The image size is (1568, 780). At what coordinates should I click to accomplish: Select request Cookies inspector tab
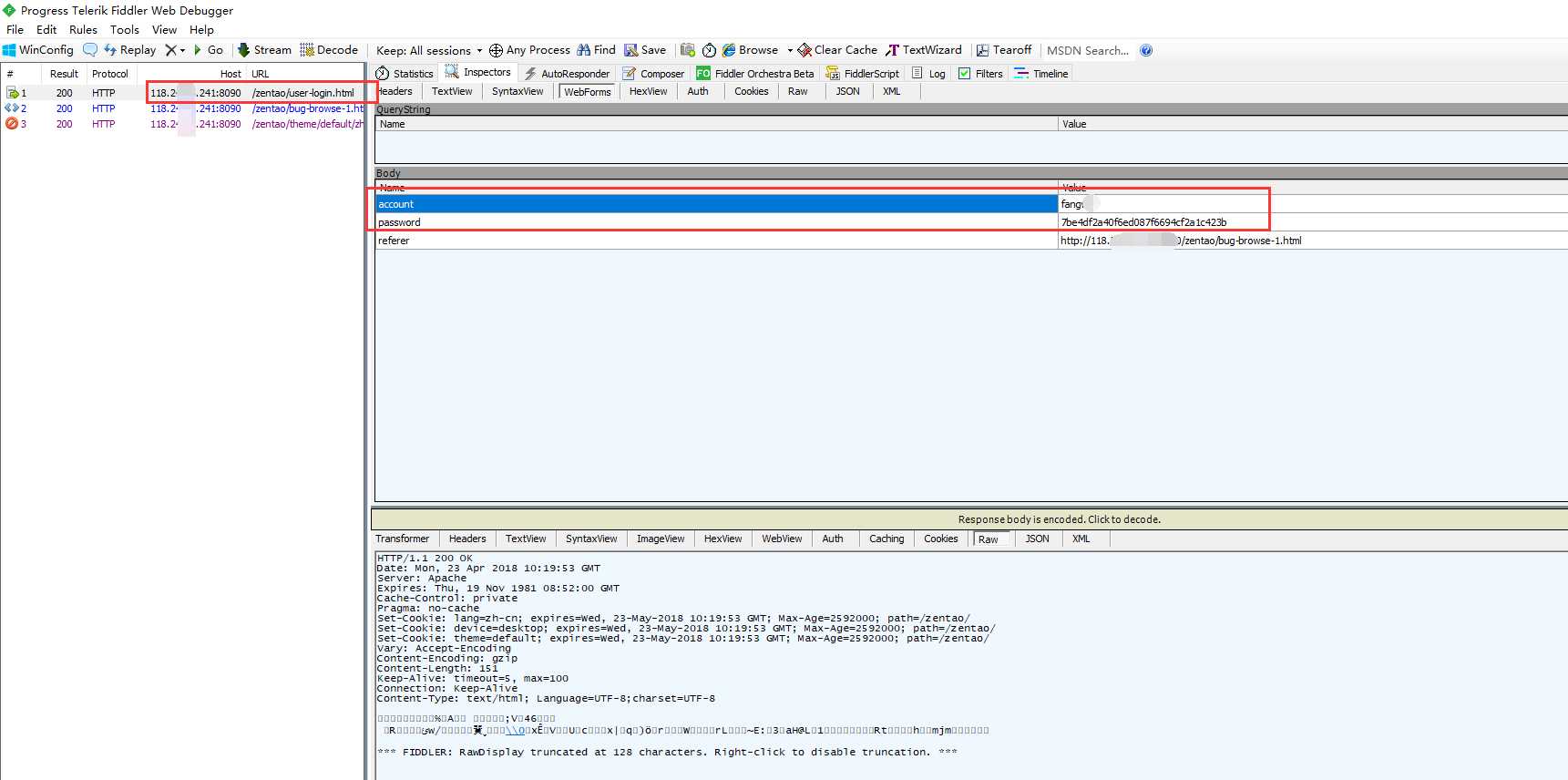point(752,91)
